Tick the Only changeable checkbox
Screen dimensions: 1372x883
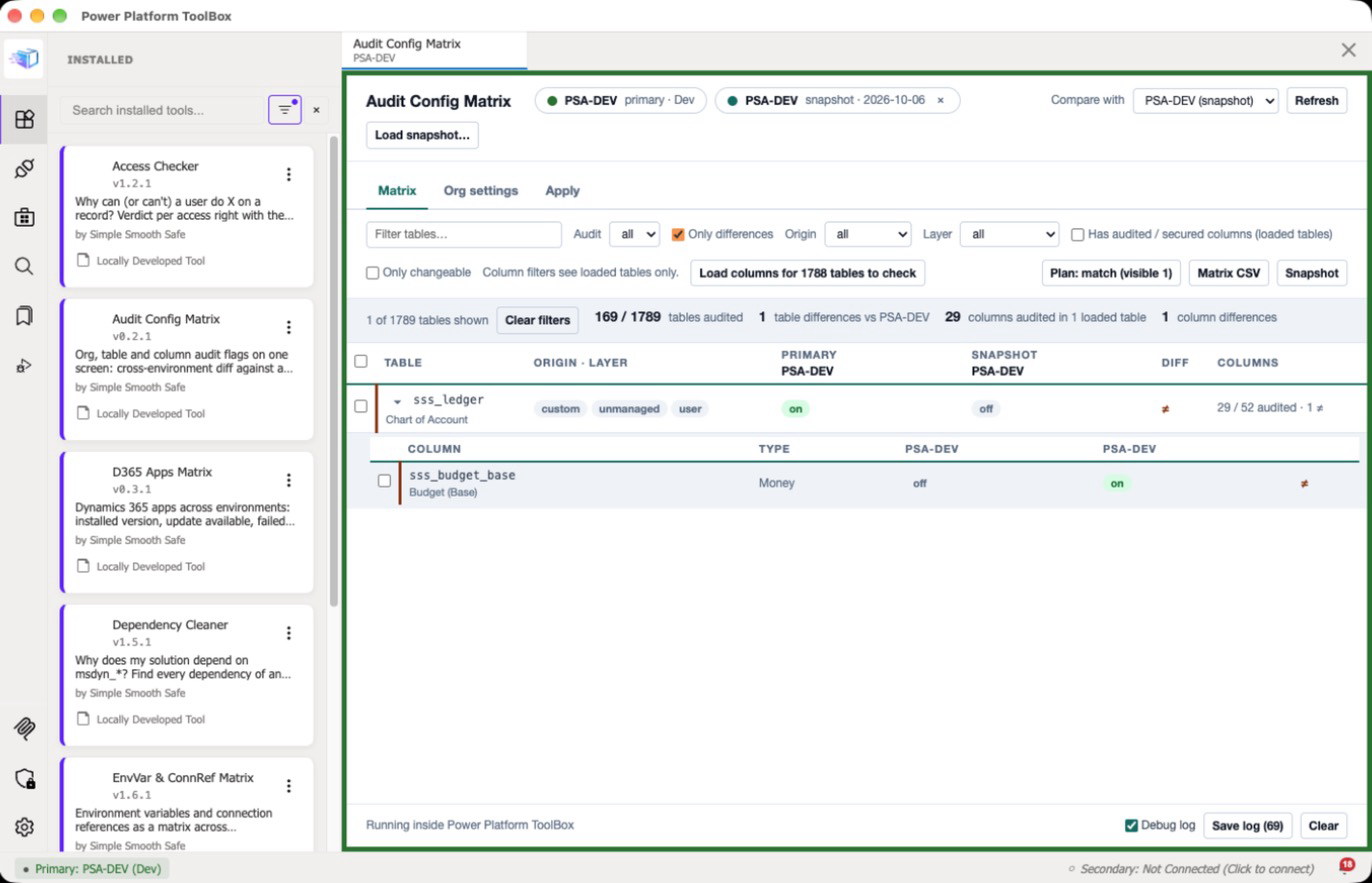pos(372,272)
